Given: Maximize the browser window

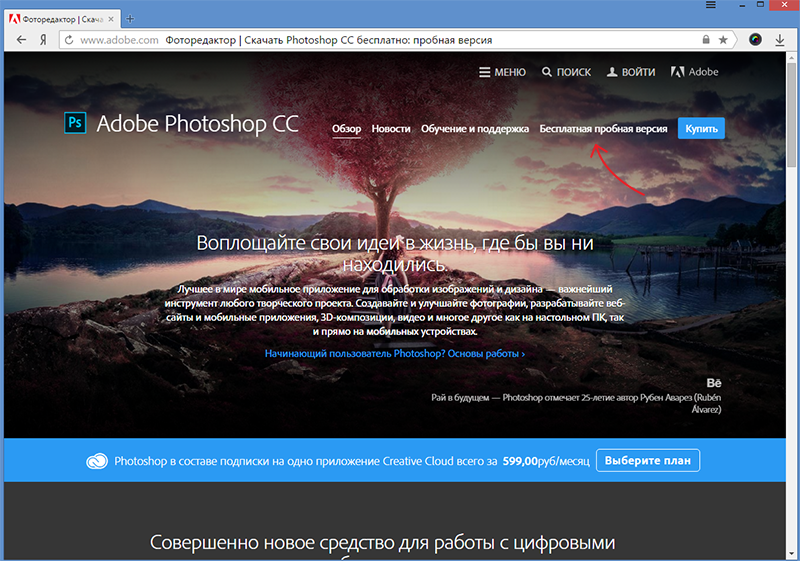Looking at the screenshot, I should tap(760, 5).
